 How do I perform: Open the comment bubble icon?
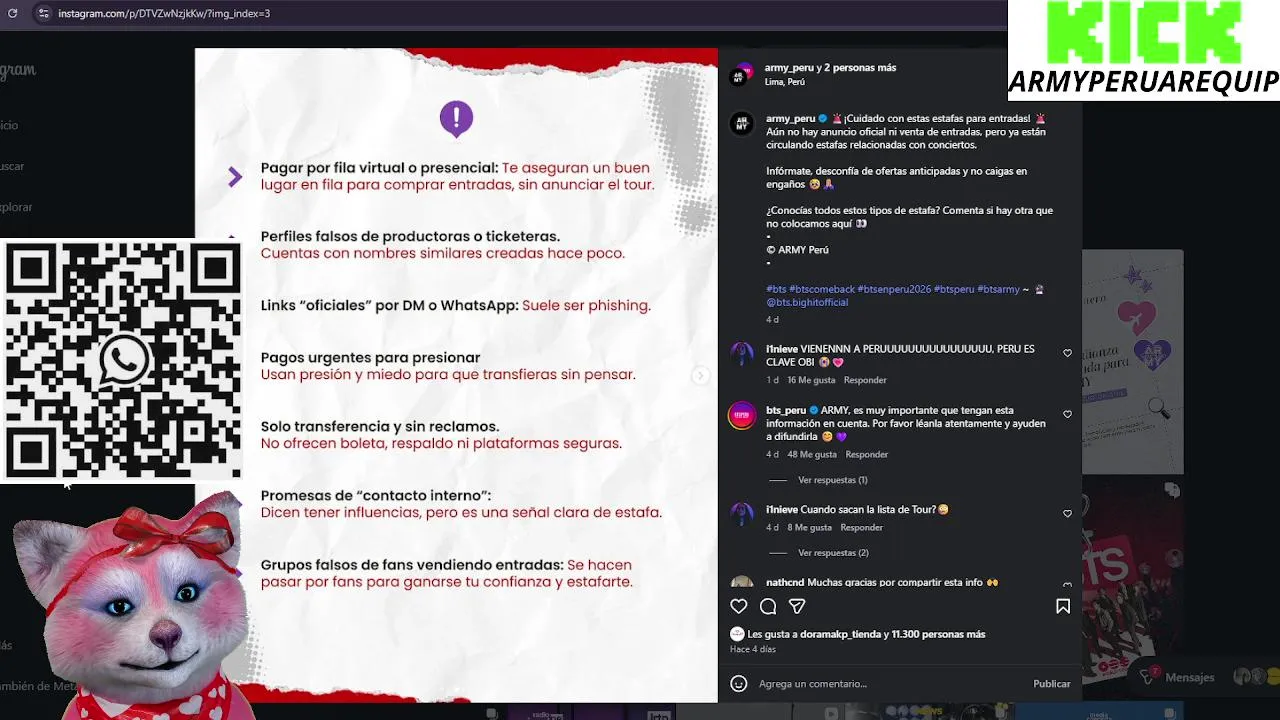click(768, 606)
